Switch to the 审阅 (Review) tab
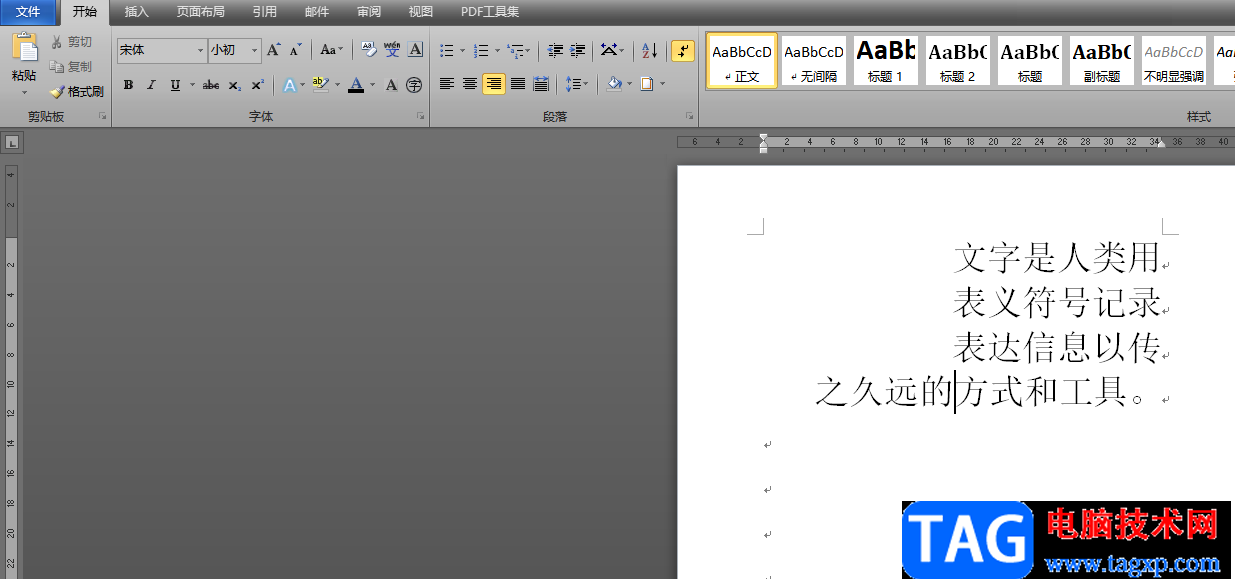 tap(369, 12)
